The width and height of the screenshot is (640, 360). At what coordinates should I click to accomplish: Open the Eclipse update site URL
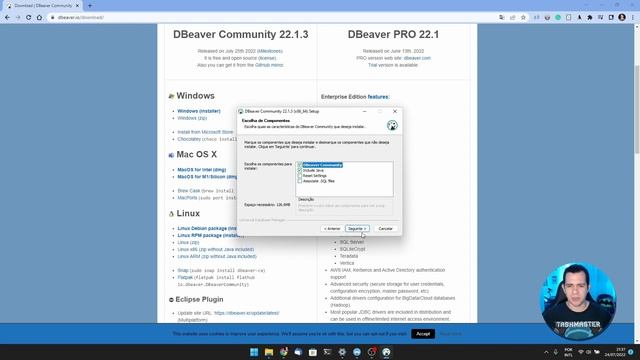click(247, 313)
